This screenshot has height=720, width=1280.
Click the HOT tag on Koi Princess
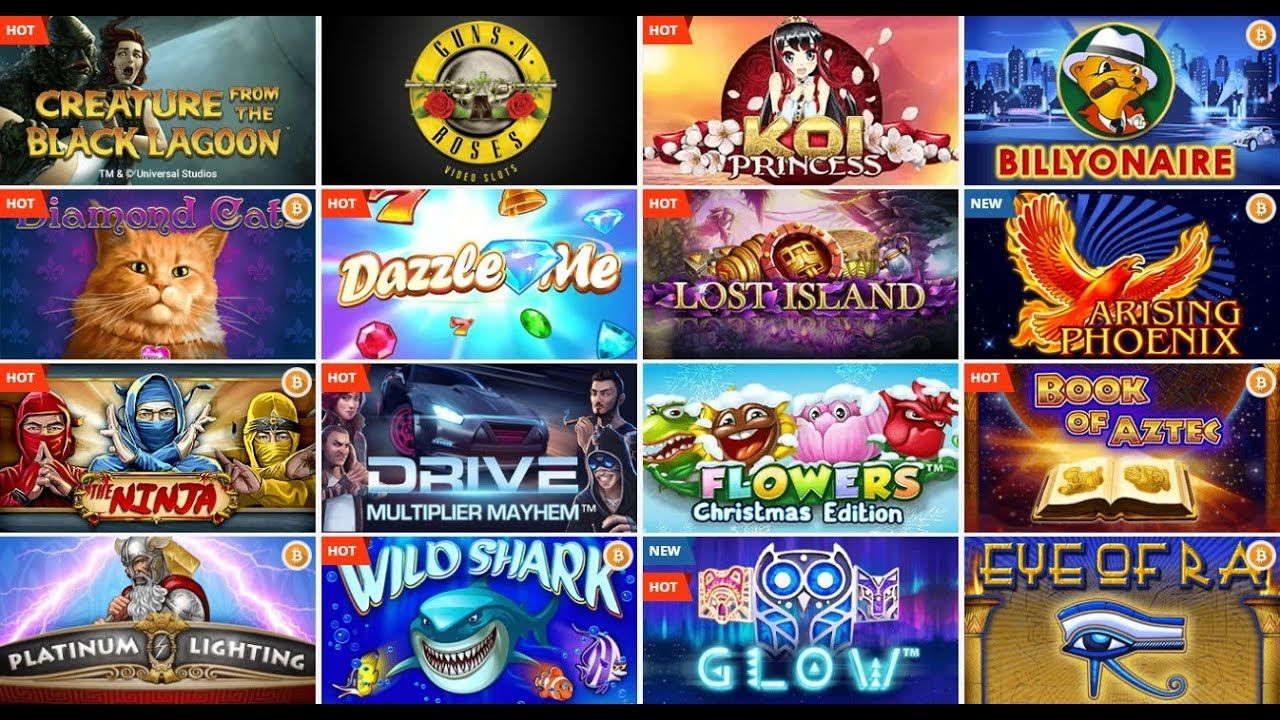(x=665, y=30)
